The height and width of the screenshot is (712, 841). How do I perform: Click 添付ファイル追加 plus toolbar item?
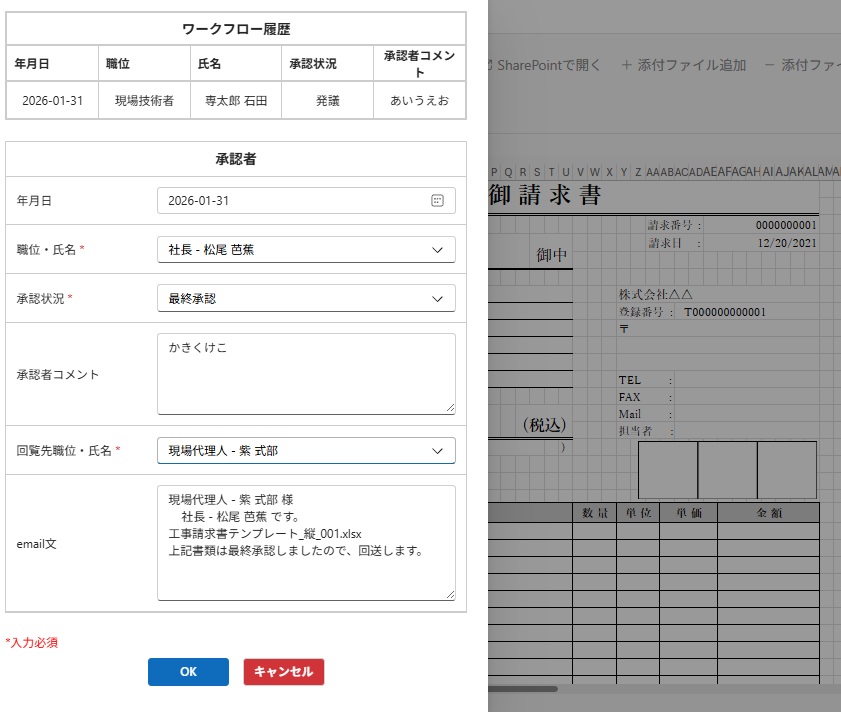pos(684,65)
